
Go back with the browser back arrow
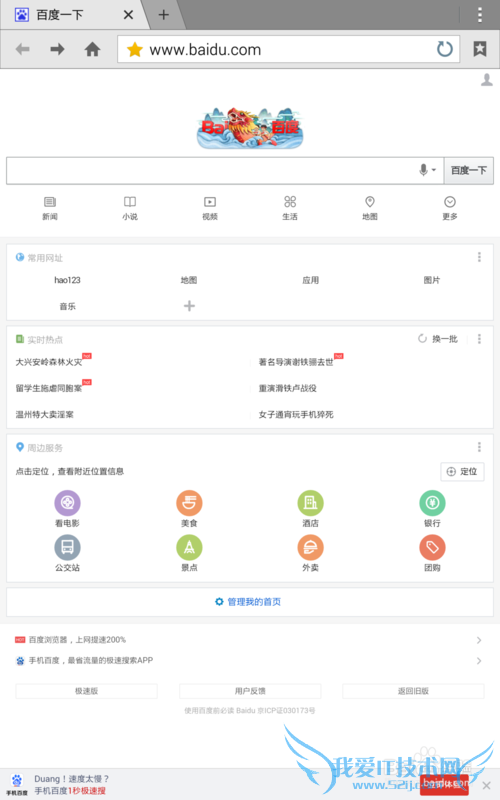[x=22, y=49]
